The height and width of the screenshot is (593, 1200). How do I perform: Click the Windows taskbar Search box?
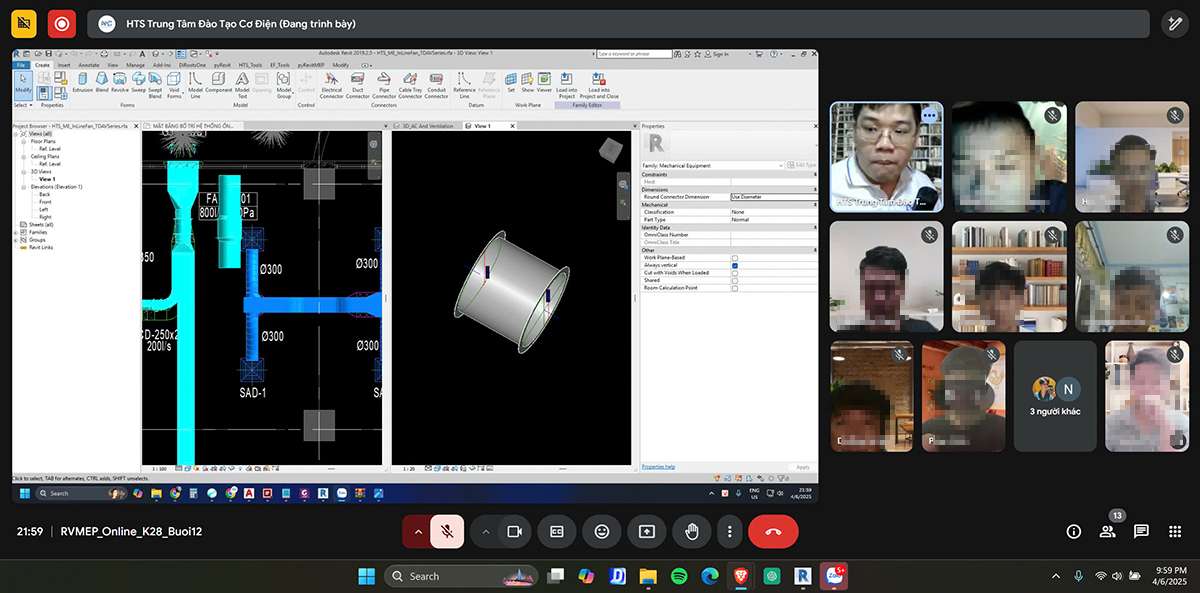(461, 575)
